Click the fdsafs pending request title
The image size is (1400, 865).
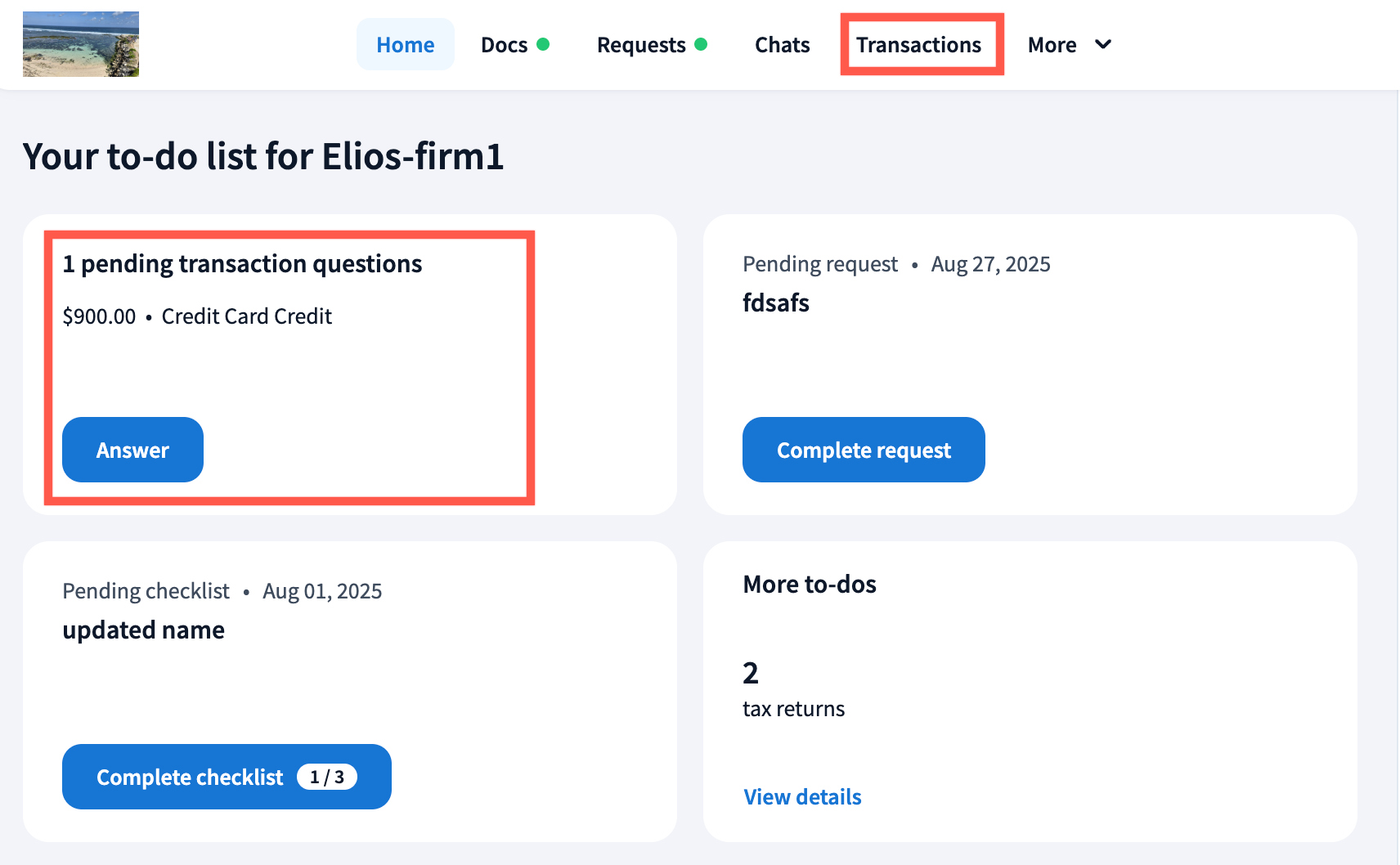coord(775,303)
